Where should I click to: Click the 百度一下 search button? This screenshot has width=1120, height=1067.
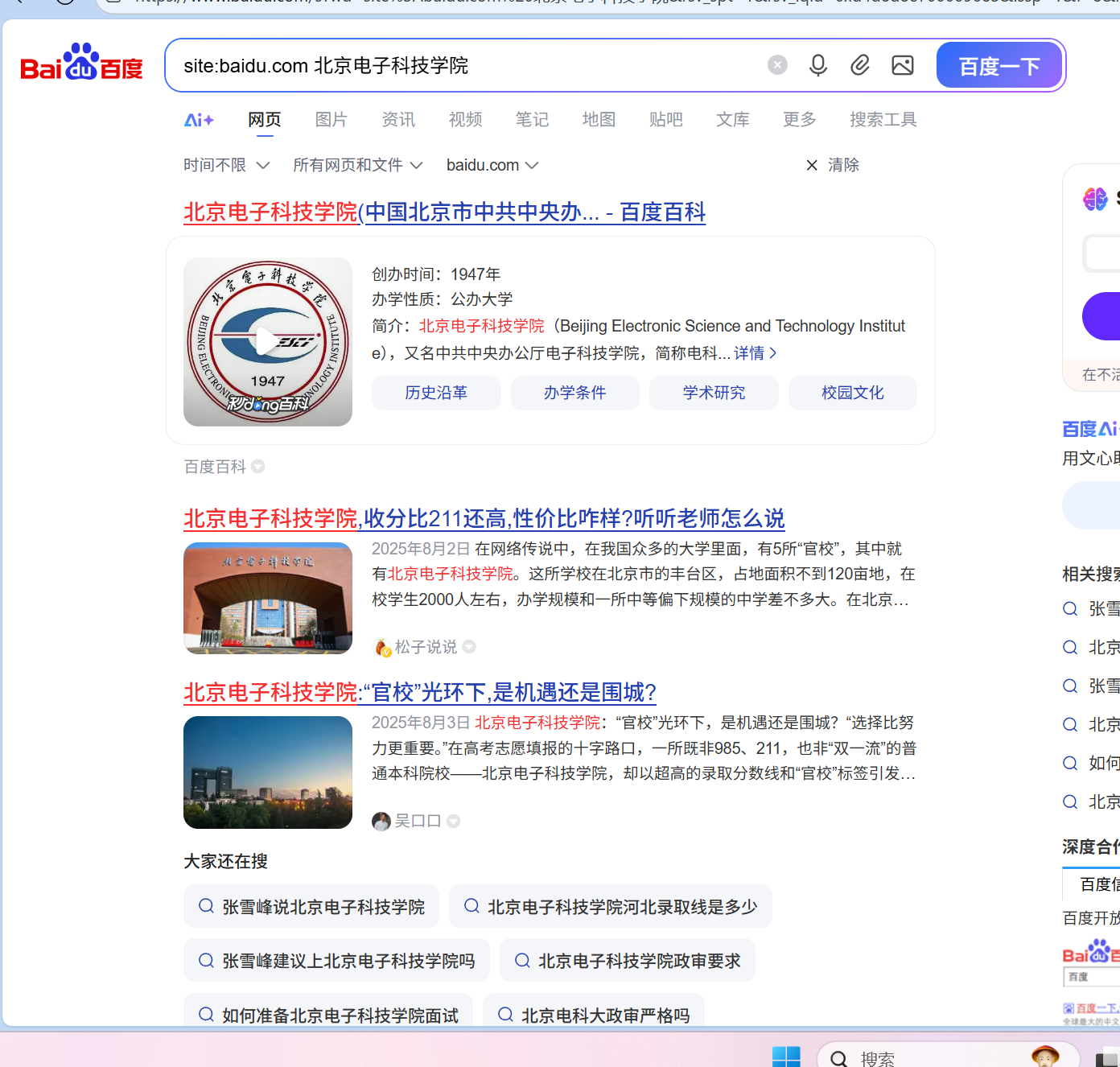point(999,65)
